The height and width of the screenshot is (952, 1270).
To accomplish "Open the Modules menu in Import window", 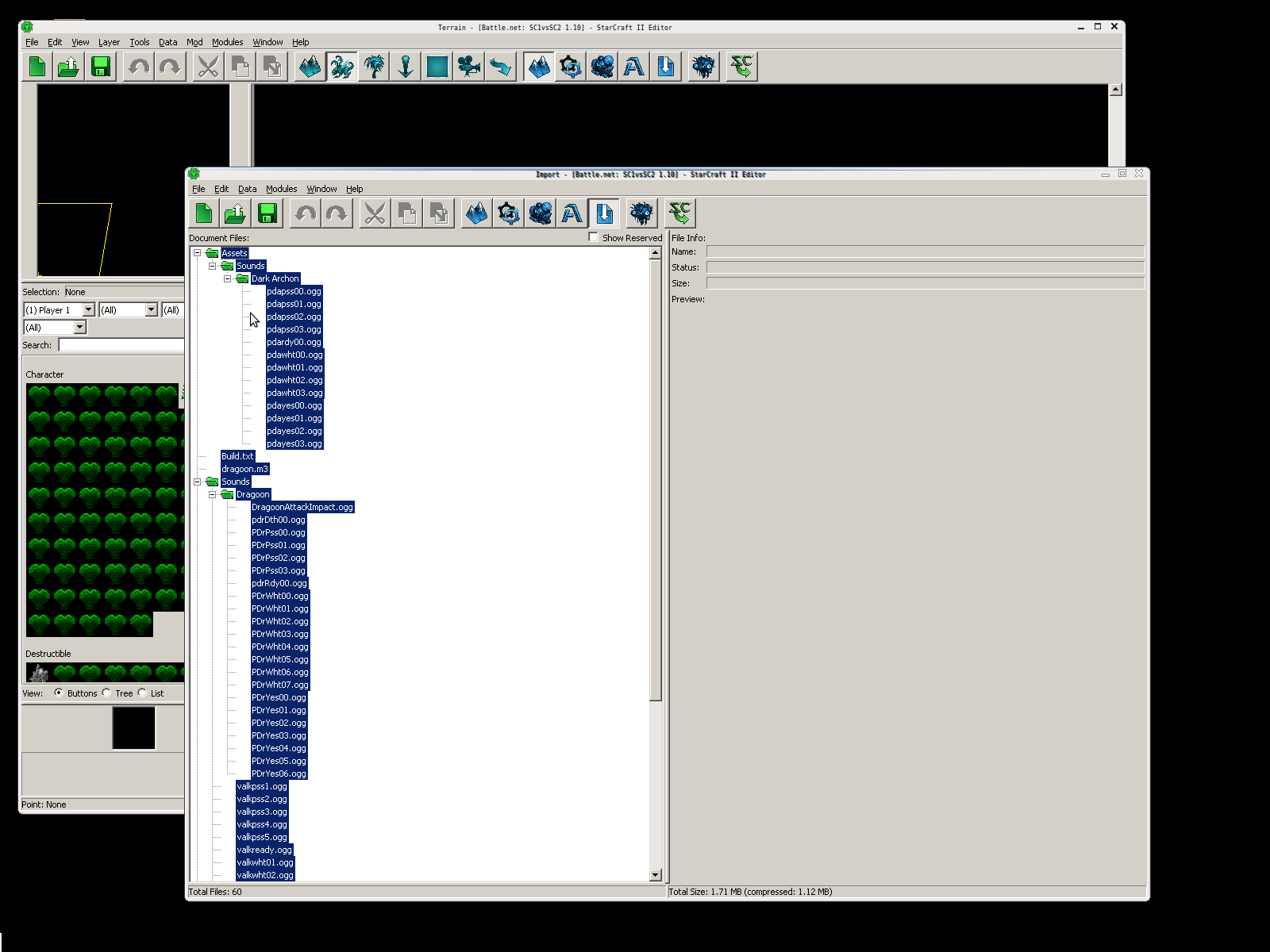I will 281,189.
